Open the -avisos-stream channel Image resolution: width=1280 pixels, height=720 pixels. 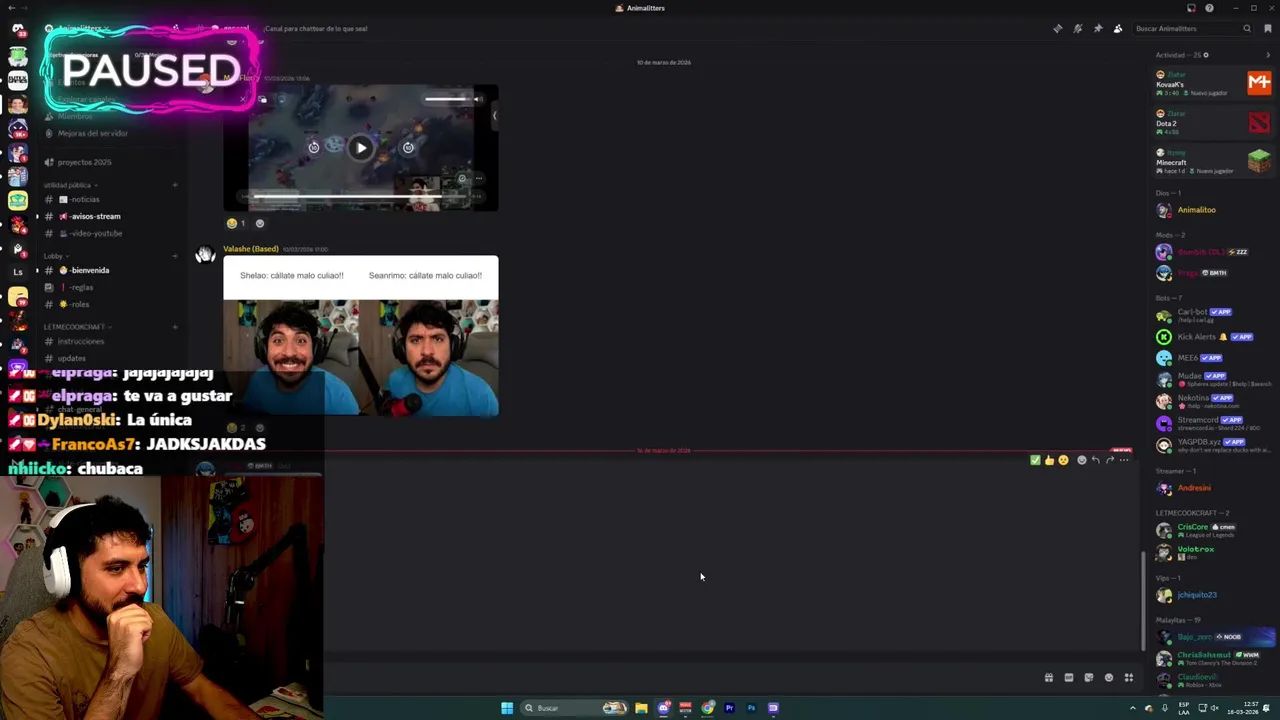click(x=95, y=216)
